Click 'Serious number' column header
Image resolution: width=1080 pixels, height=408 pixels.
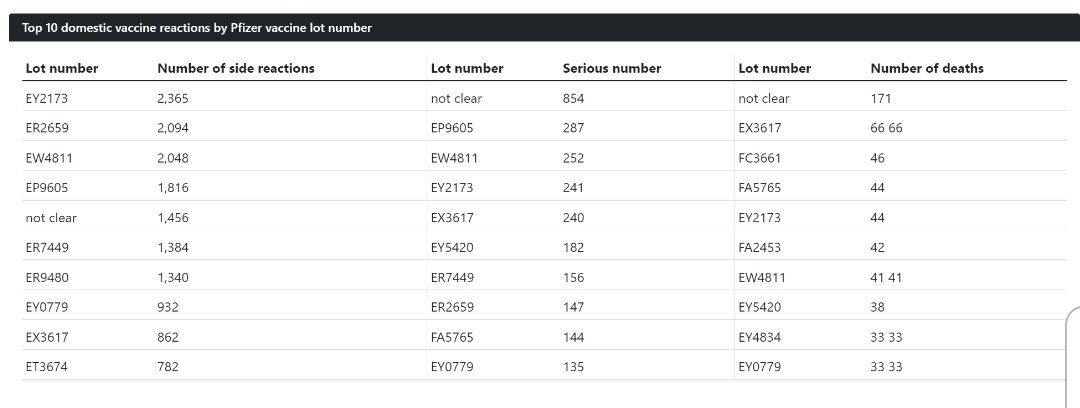(x=612, y=68)
